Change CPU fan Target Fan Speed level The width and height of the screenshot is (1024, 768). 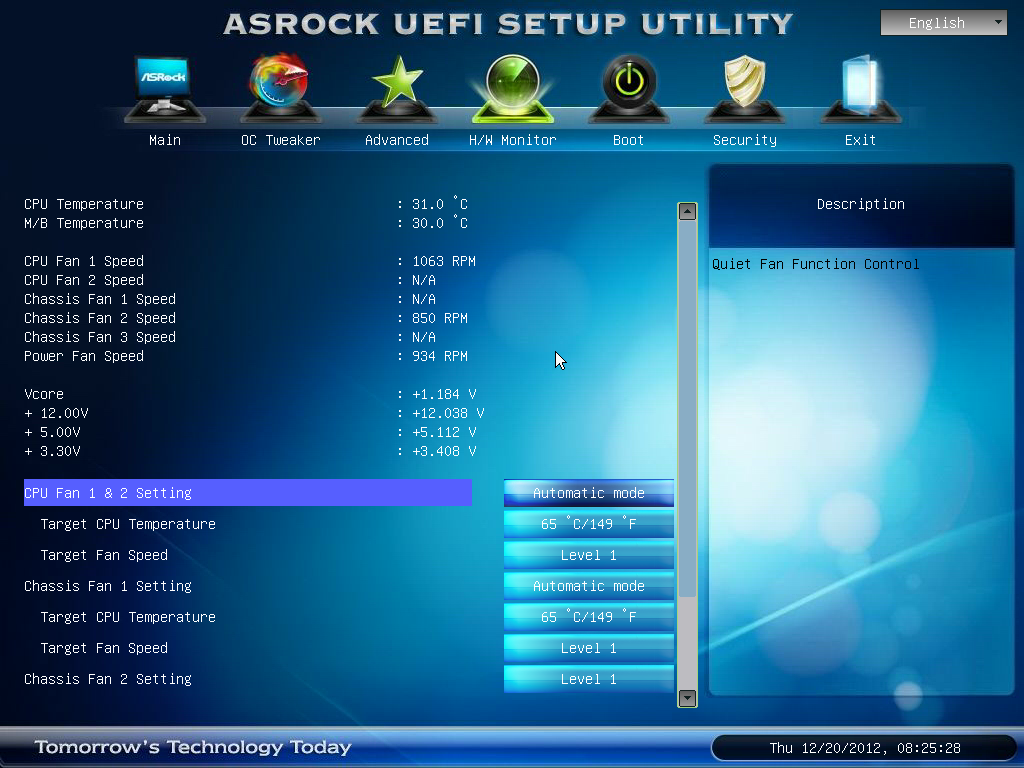588,555
